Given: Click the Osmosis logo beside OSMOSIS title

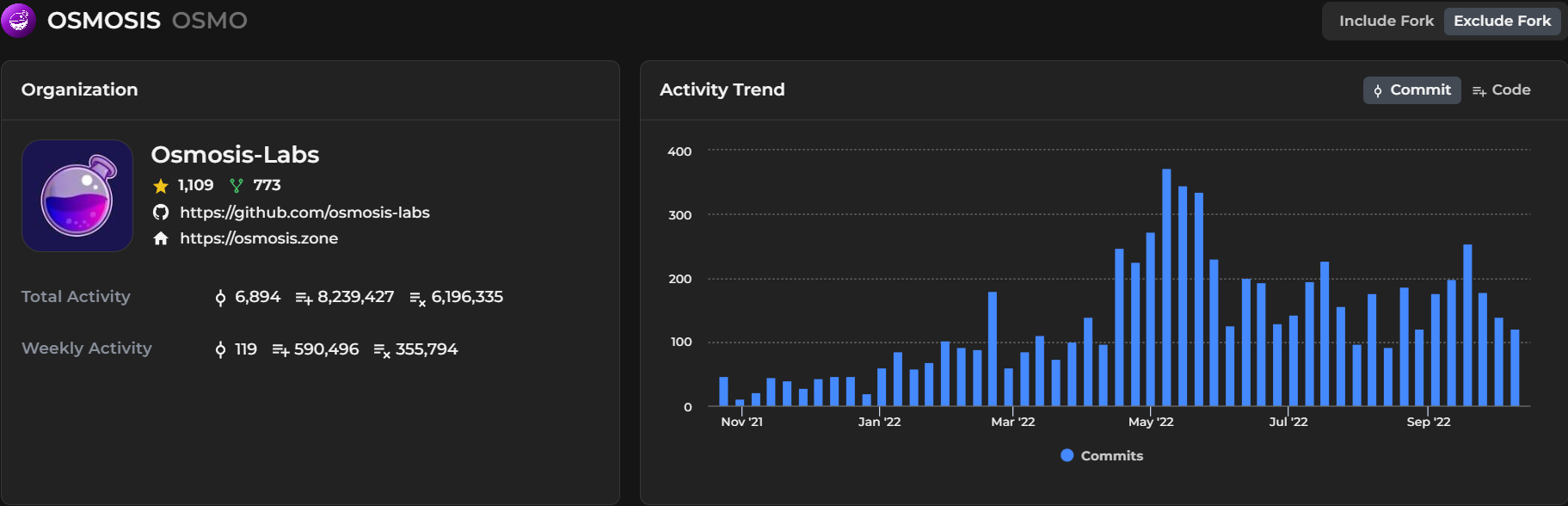Looking at the screenshot, I should coord(18,20).
